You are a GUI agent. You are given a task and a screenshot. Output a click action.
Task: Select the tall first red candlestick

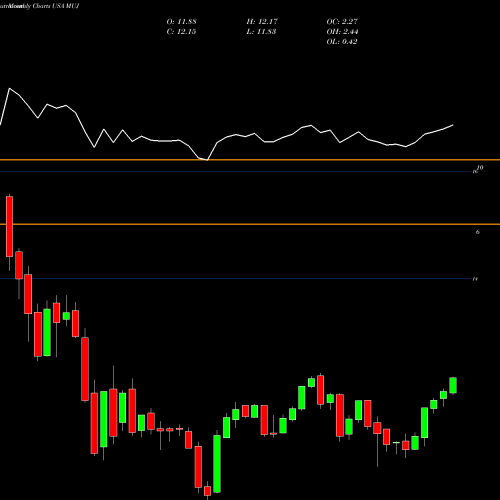click(x=9, y=226)
